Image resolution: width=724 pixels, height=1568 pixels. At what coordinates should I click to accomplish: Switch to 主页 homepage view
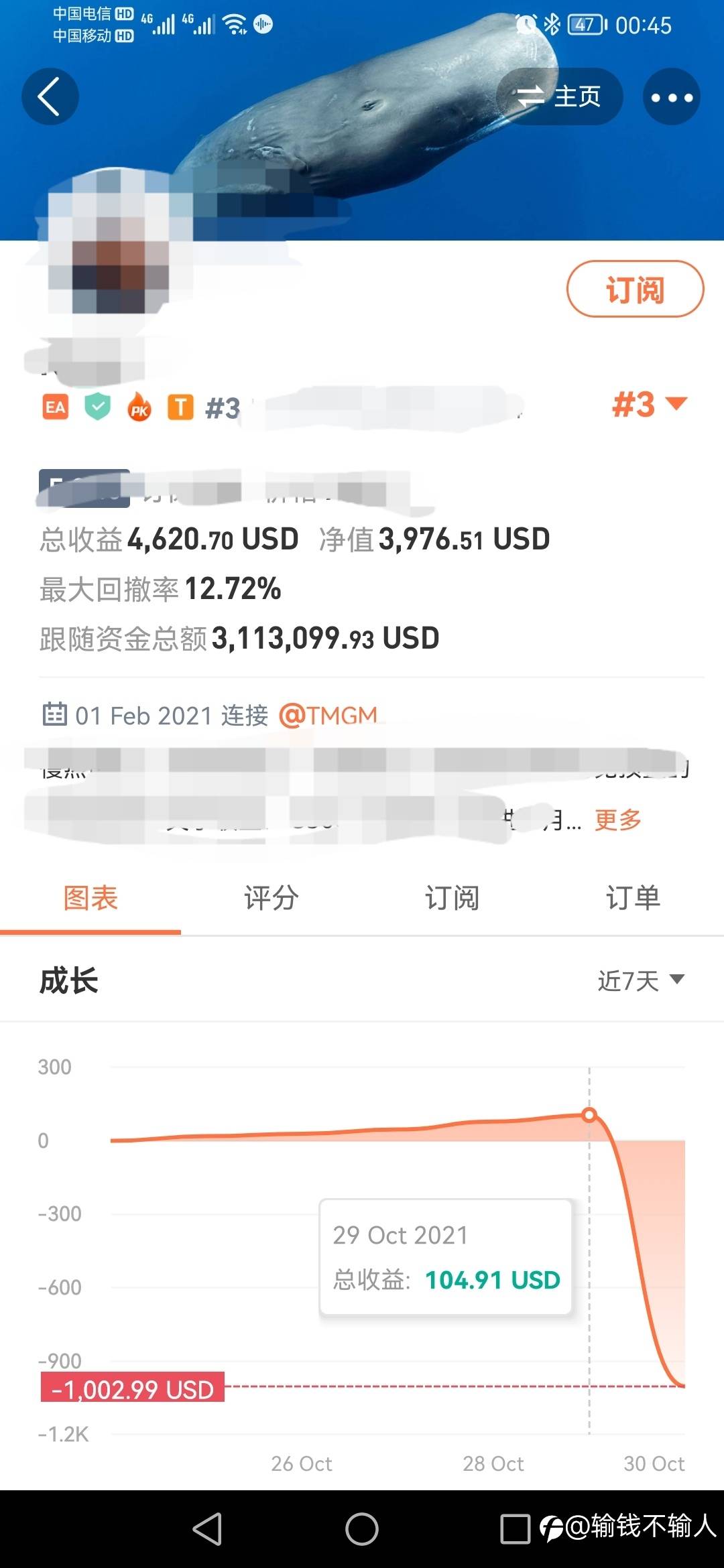coord(560,96)
